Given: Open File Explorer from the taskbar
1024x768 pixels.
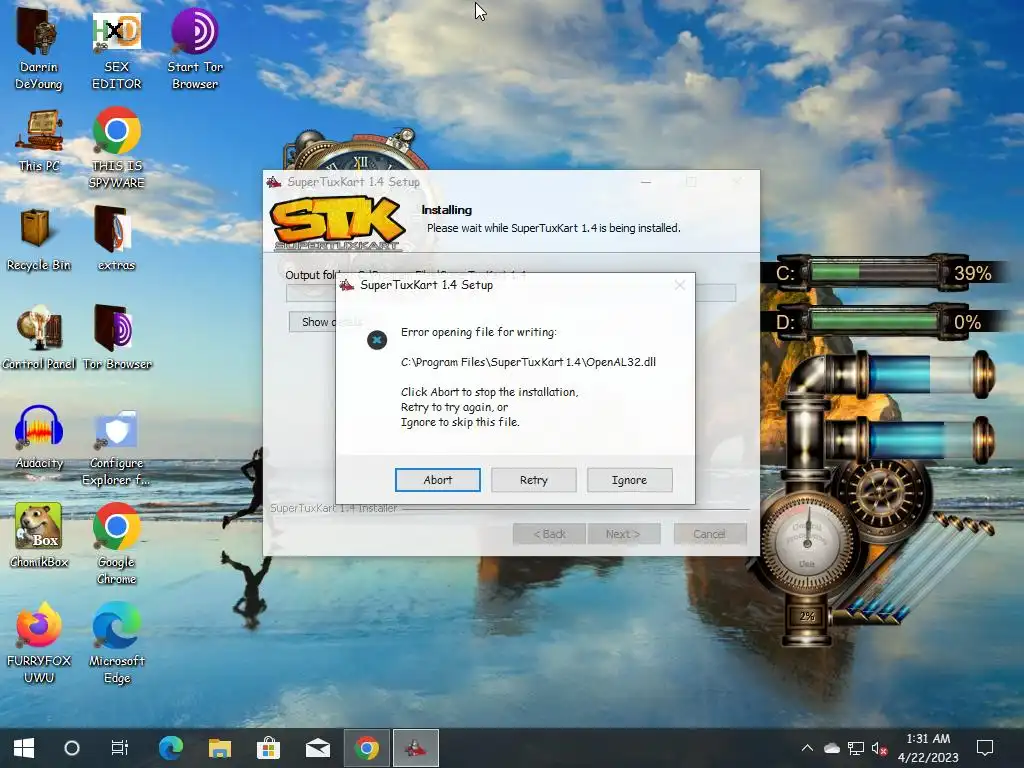Looking at the screenshot, I should (220, 748).
